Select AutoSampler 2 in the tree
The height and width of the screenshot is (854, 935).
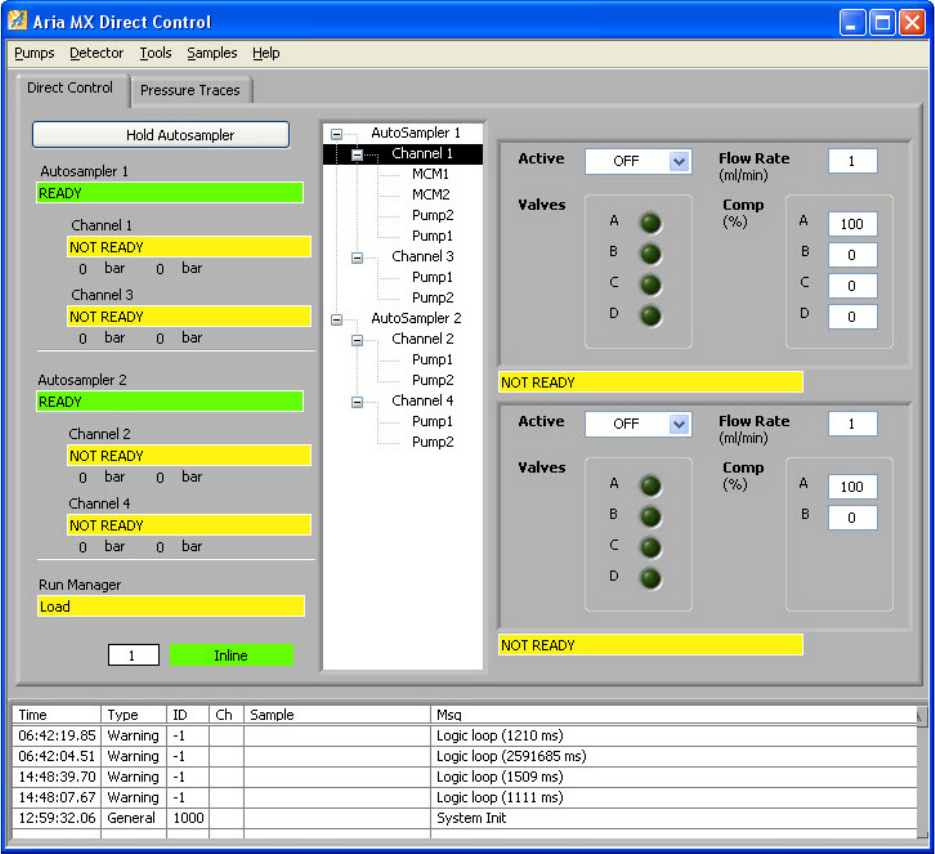416,318
